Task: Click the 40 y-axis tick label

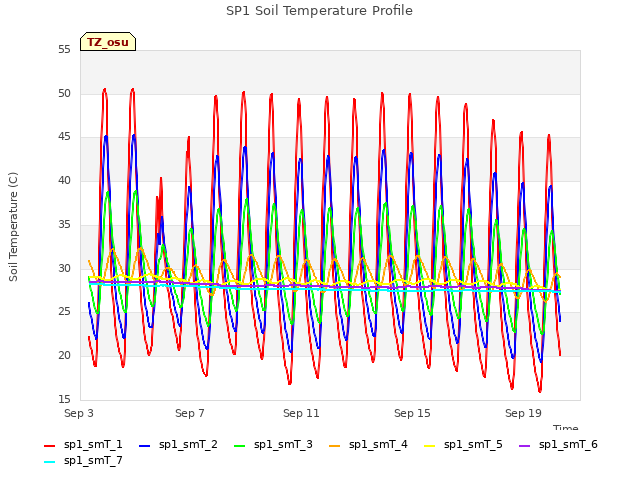Action: pyautogui.click(x=64, y=180)
